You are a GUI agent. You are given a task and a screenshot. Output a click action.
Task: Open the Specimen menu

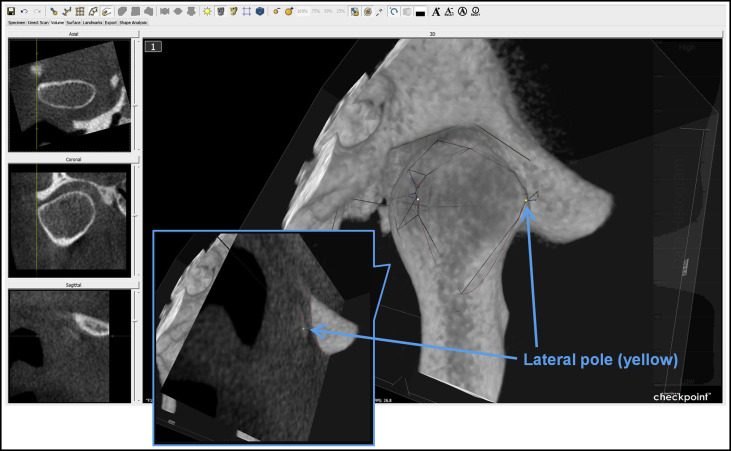tap(17, 23)
